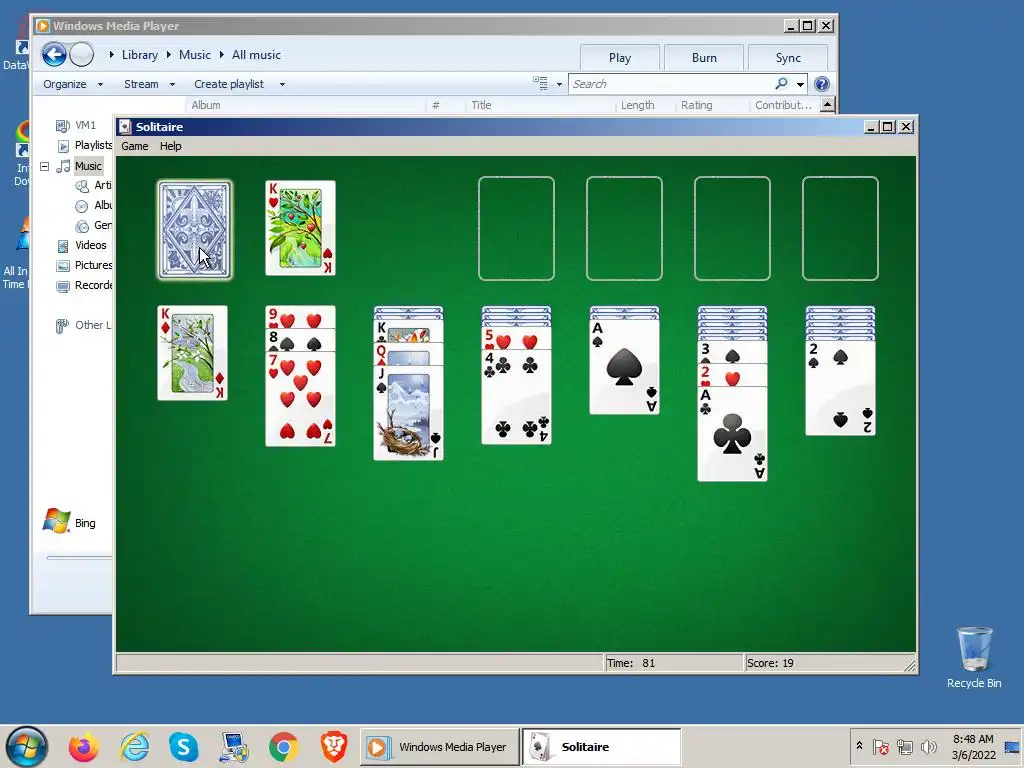Click the Genre icon under Music
The image size is (1024, 768).
coord(82,227)
